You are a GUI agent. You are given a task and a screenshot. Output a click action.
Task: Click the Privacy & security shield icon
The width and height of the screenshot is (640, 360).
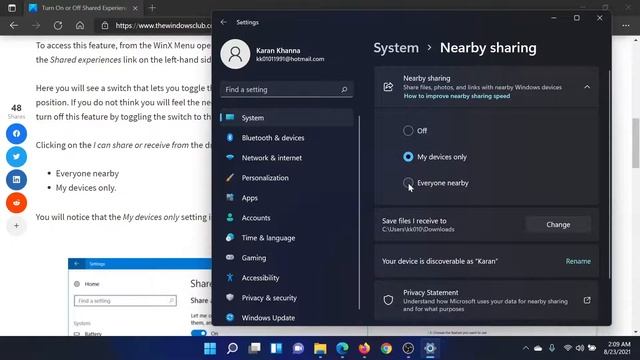[230, 298]
